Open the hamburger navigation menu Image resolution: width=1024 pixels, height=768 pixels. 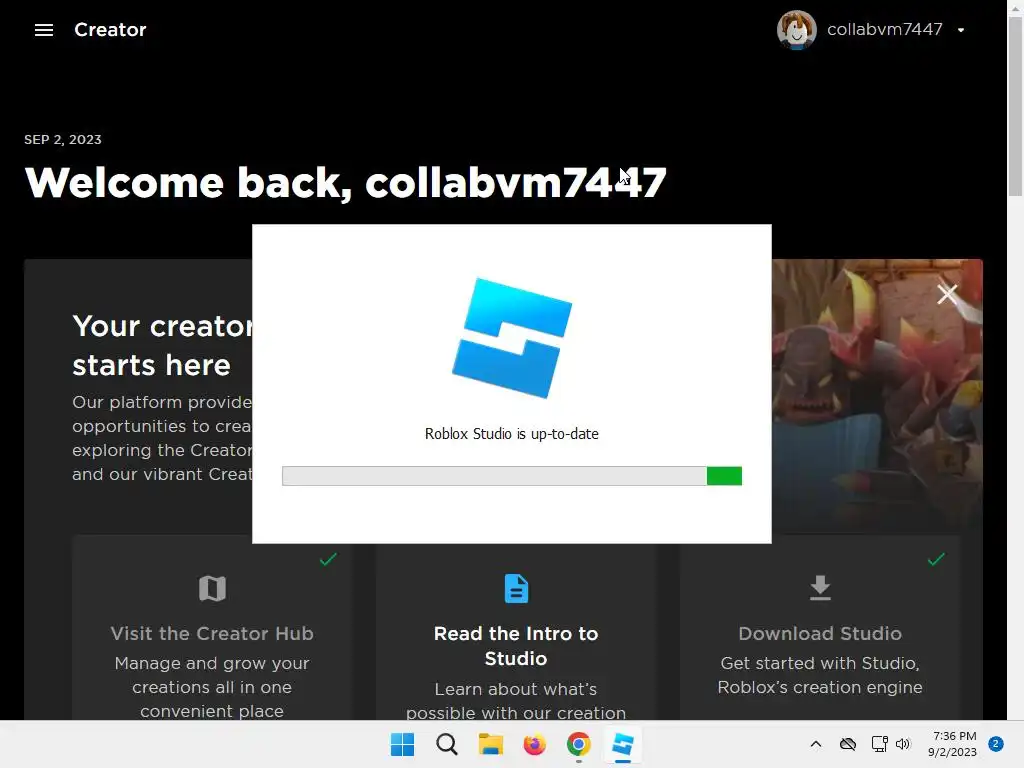tap(44, 30)
